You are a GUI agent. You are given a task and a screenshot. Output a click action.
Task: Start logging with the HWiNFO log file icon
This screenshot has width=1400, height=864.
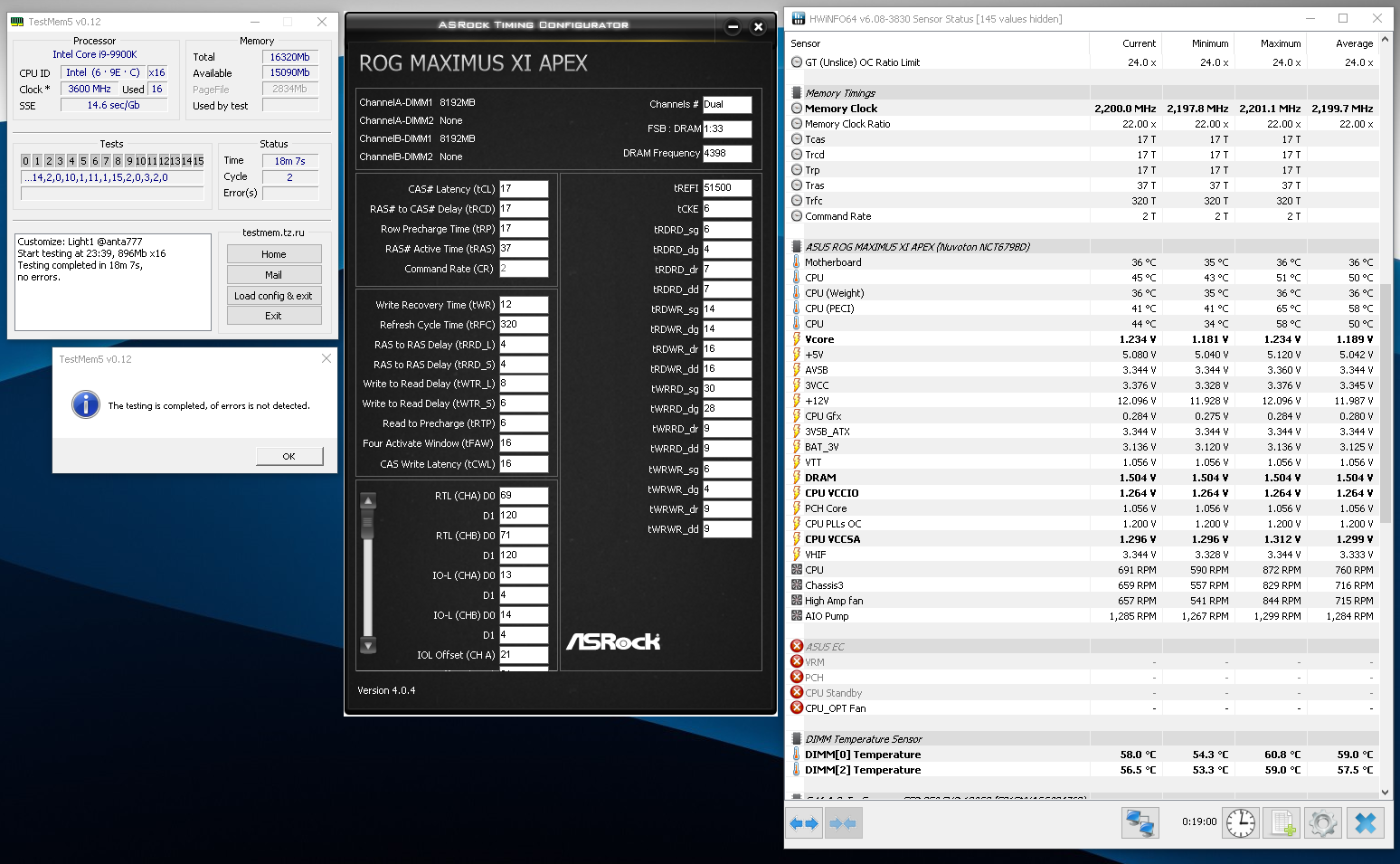click(x=1282, y=823)
